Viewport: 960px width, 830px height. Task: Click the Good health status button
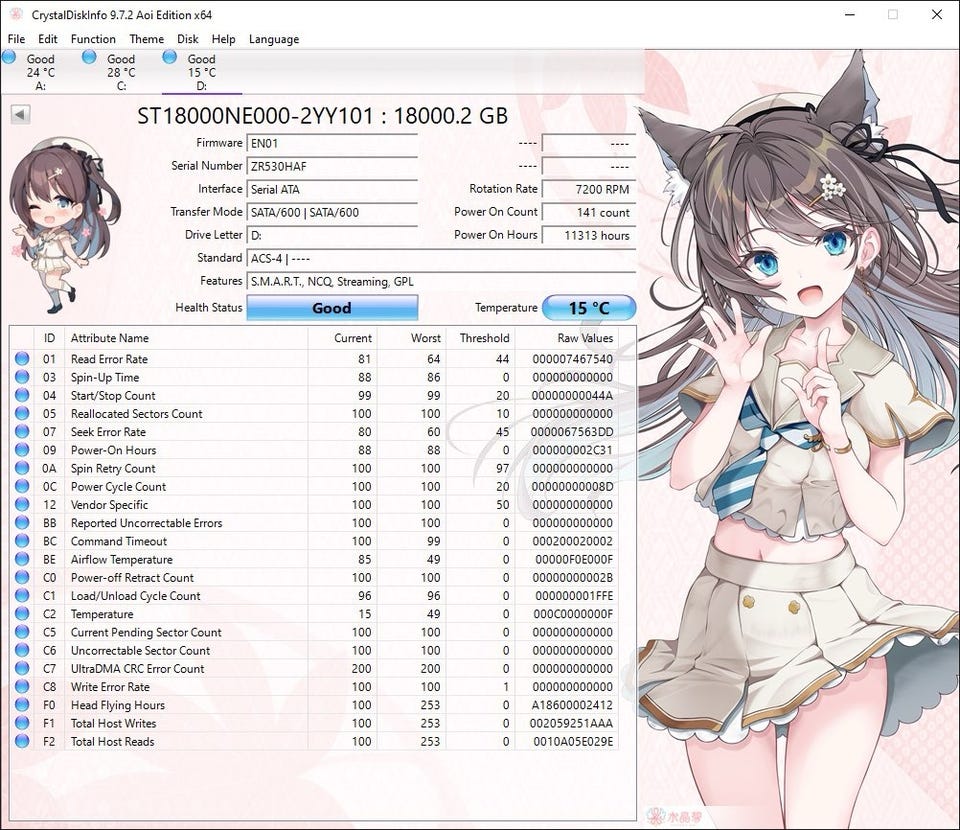point(331,308)
